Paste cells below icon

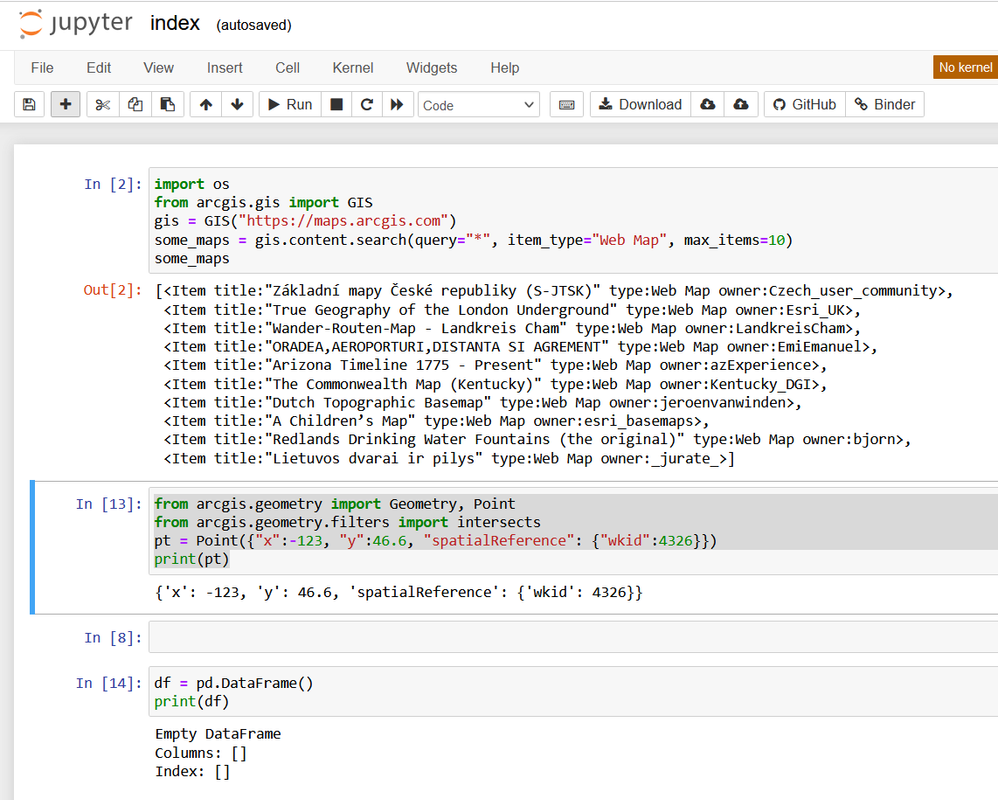(167, 105)
